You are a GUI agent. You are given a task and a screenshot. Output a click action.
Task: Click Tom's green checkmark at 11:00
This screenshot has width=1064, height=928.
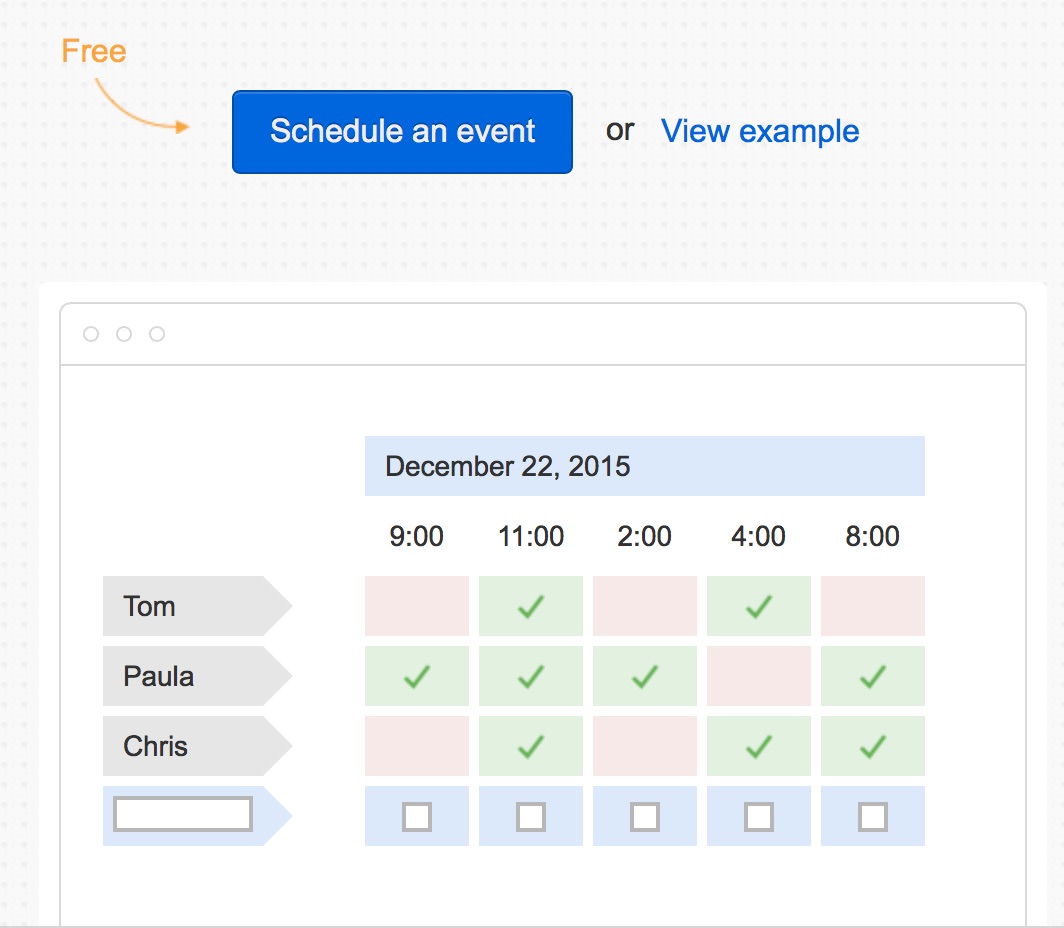tap(531, 606)
